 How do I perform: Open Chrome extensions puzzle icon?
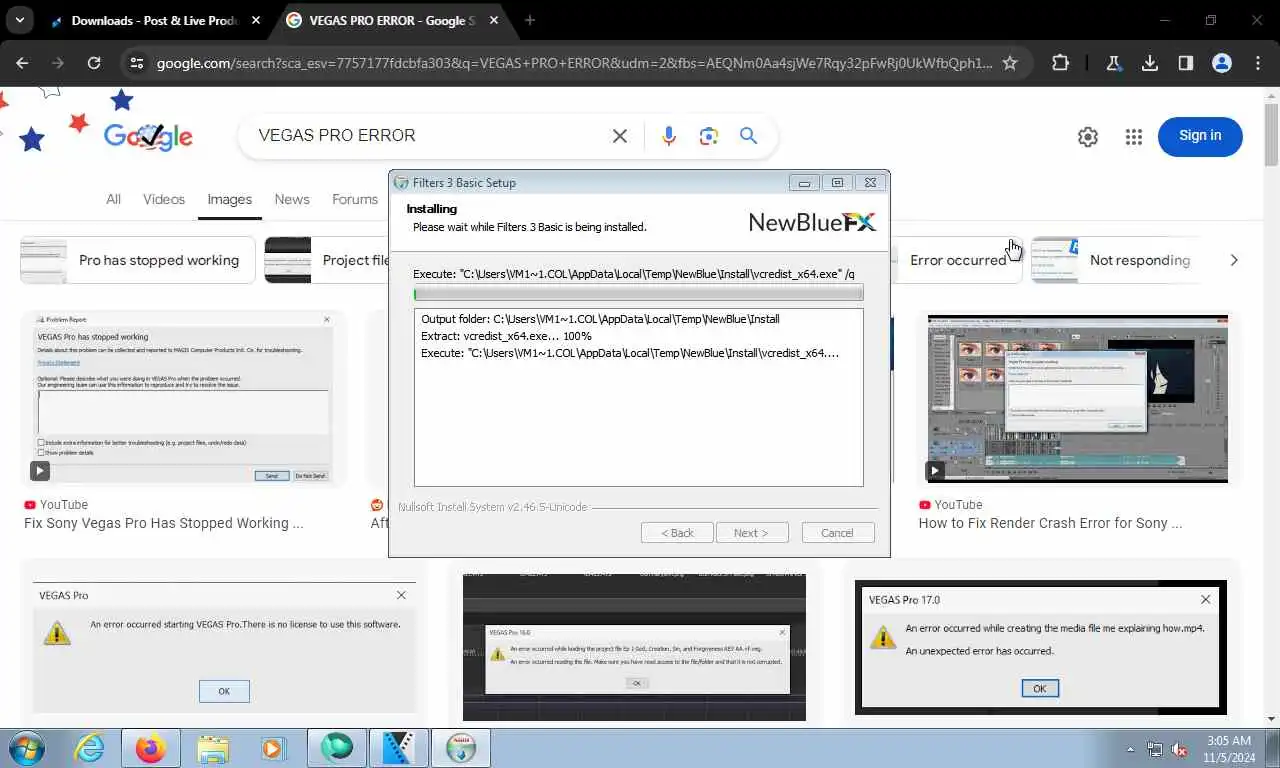pyautogui.click(x=1060, y=63)
